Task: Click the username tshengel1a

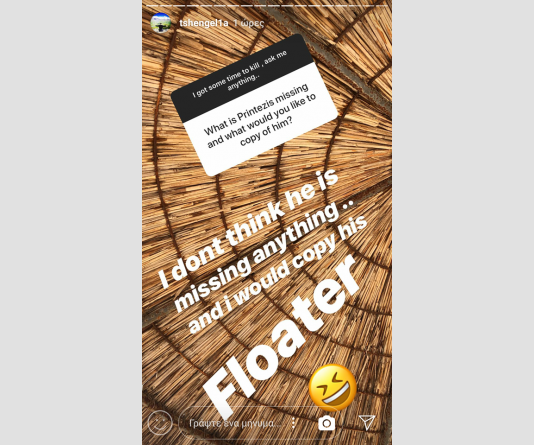Action: coord(203,23)
